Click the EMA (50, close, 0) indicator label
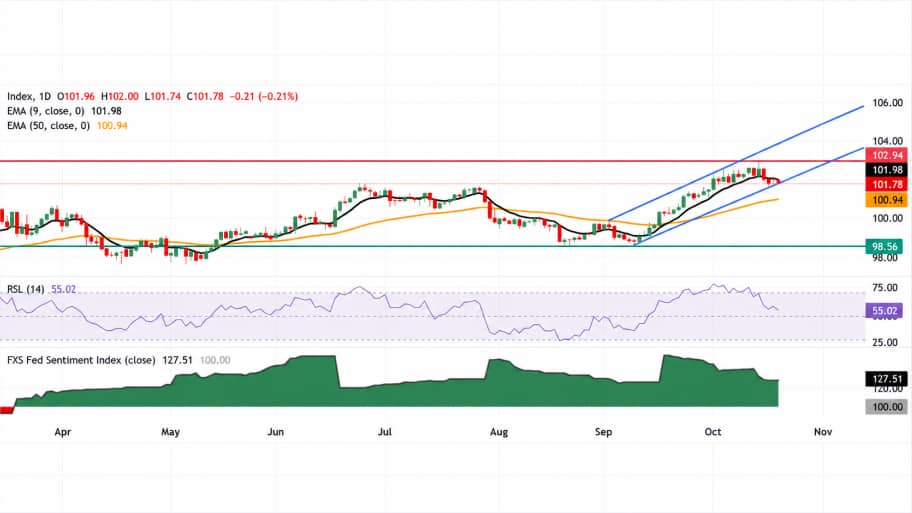This screenshot has height=513, width=912. (48, 126)
